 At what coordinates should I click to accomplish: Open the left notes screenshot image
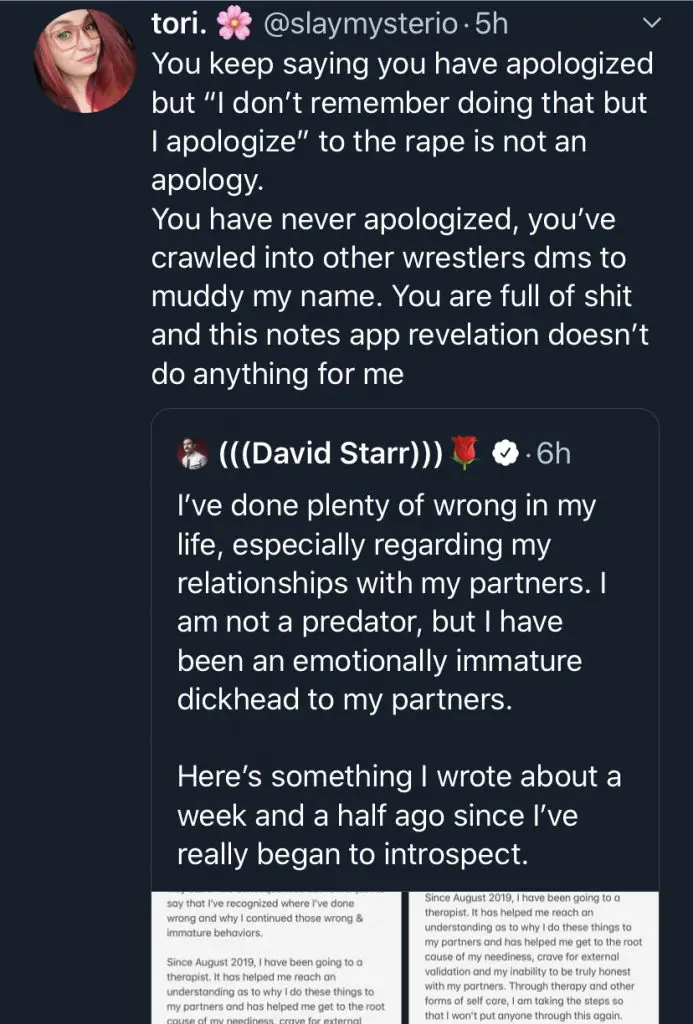[275, 957]
